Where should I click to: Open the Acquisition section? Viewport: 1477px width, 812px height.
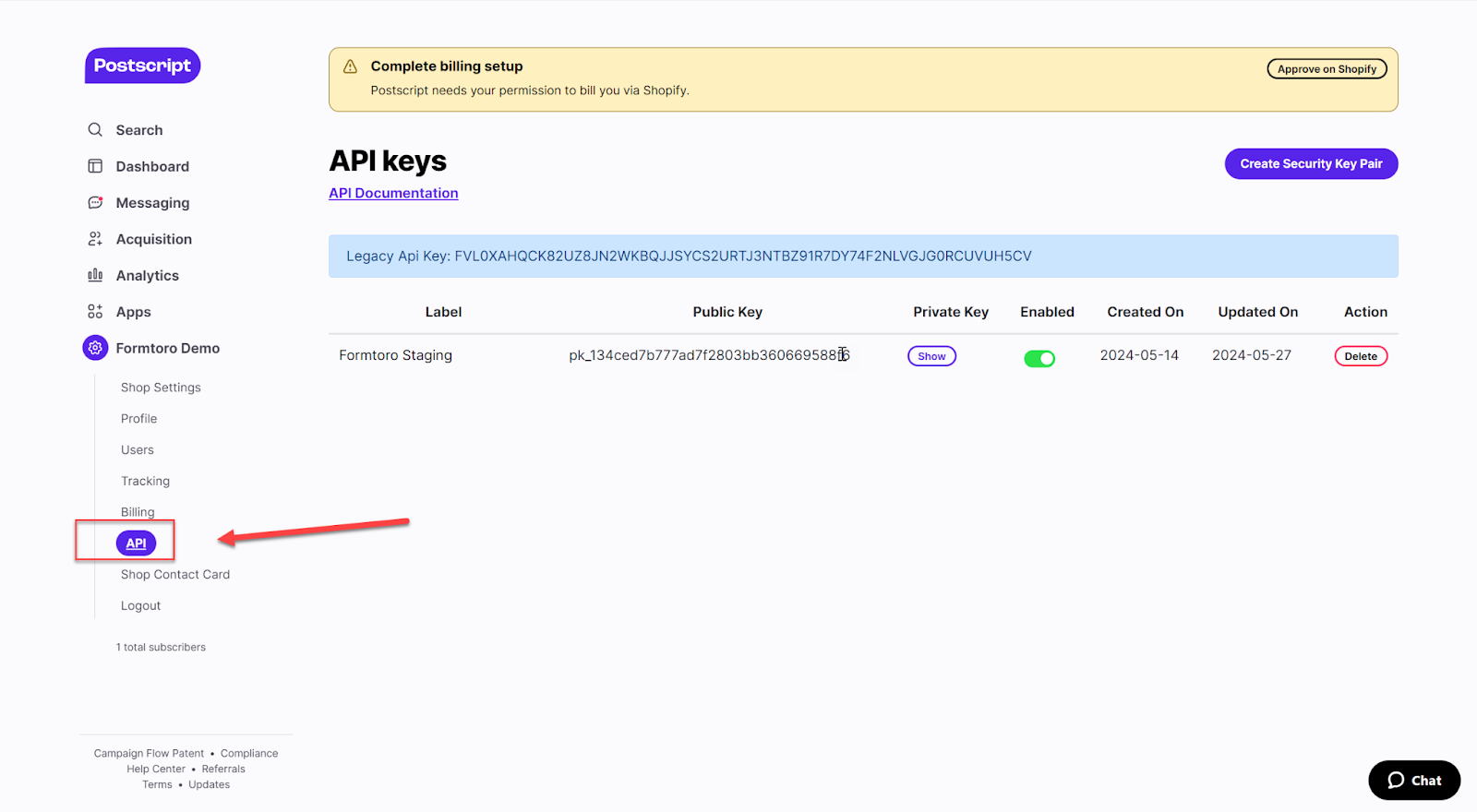tap(154, 239)
